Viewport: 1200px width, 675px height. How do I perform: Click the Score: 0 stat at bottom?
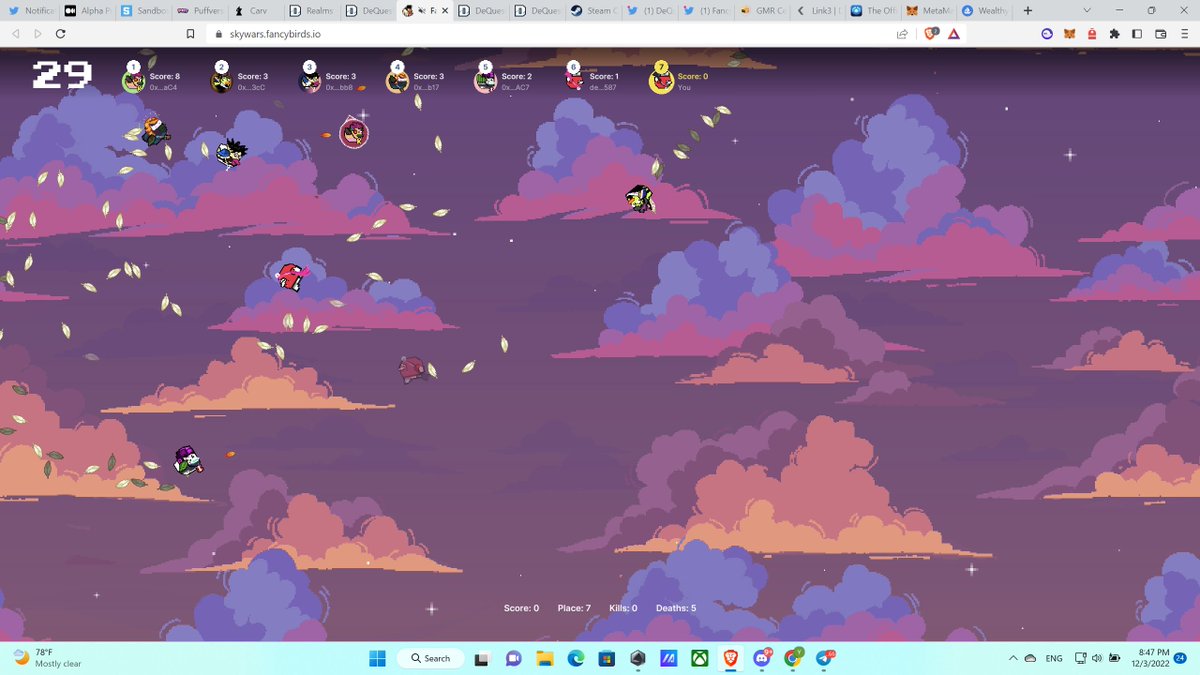[x=521, y=608]
